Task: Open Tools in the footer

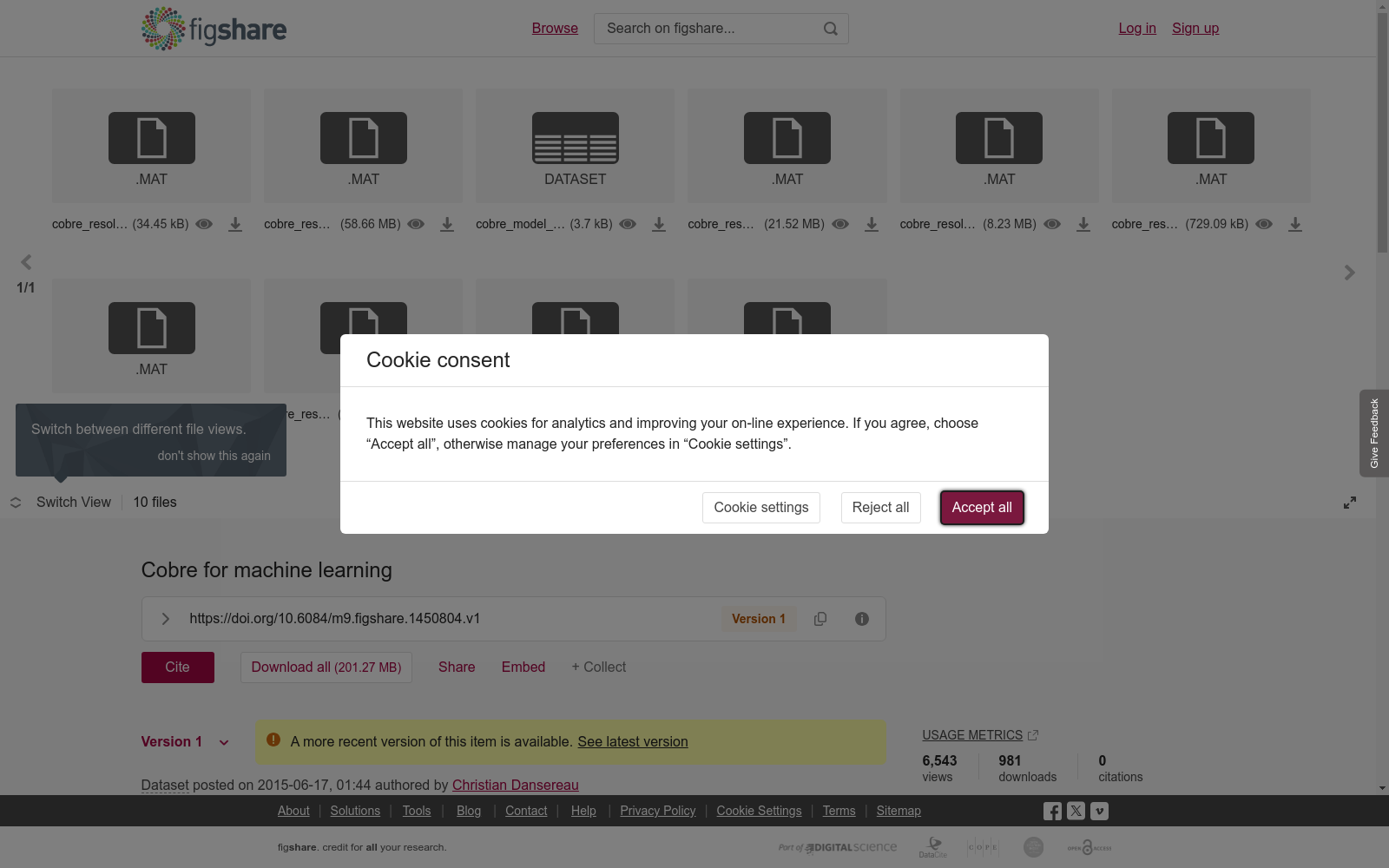Action: click(417, 811)
